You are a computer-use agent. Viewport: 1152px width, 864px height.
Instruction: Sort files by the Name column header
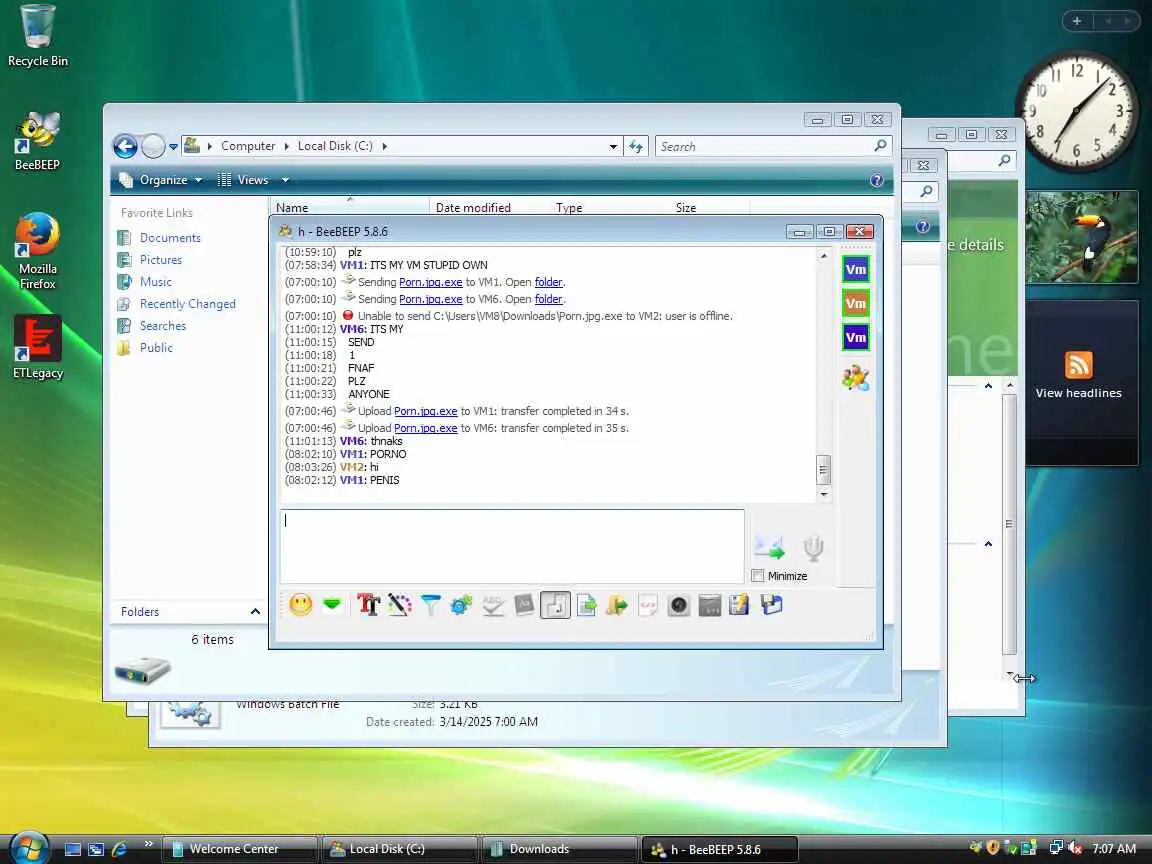(x=350, y=207)
